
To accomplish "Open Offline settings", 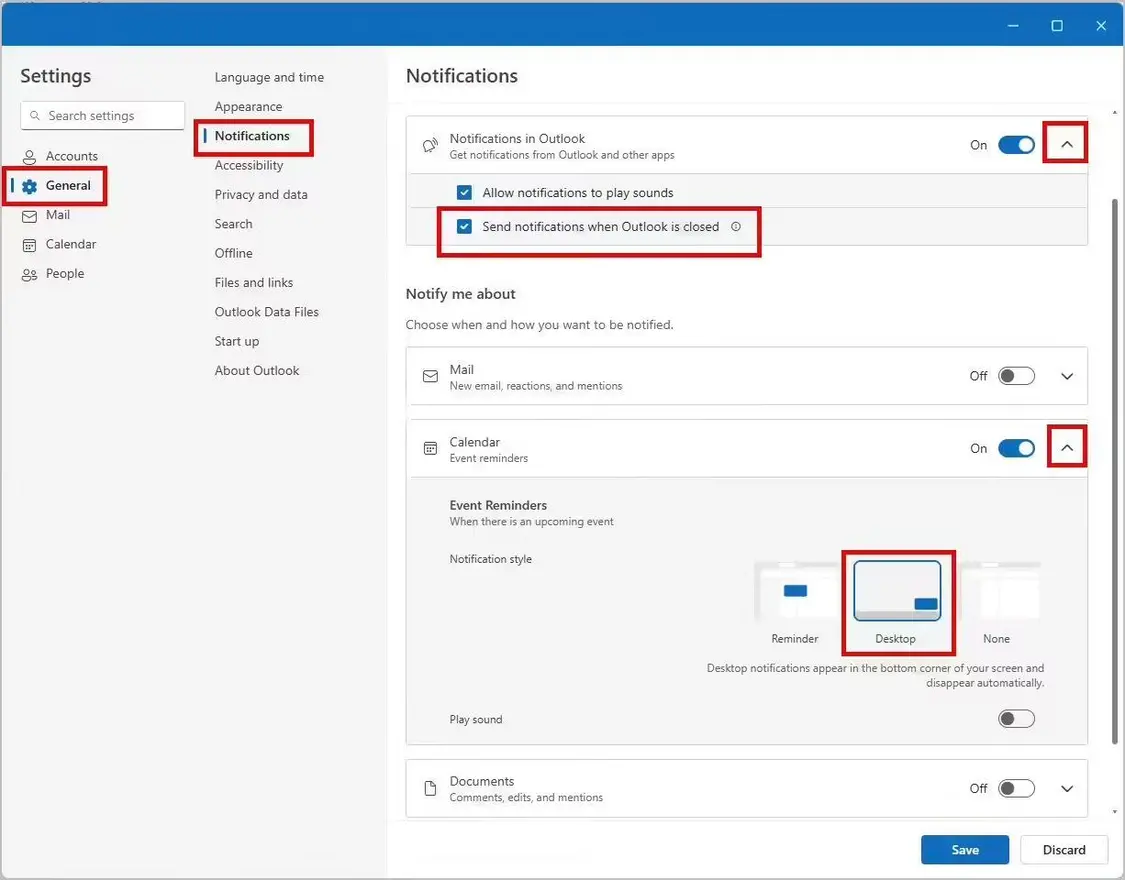I will tap(233, 254).
